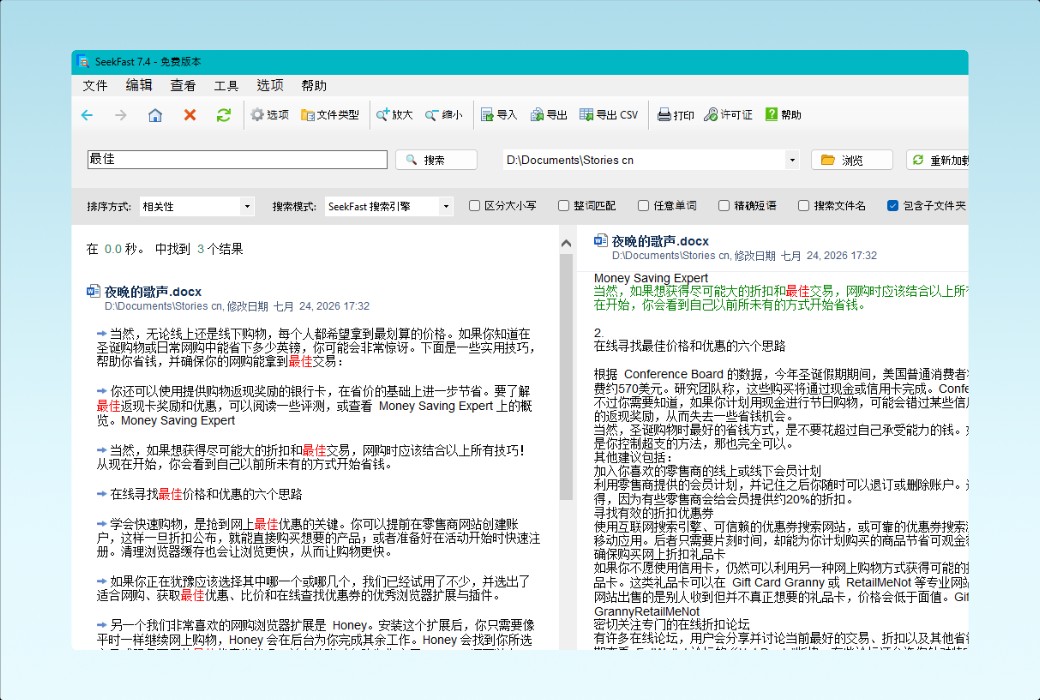Click the red X stop icon
This screenshot has height=700, width=1040.
(190, 115)
